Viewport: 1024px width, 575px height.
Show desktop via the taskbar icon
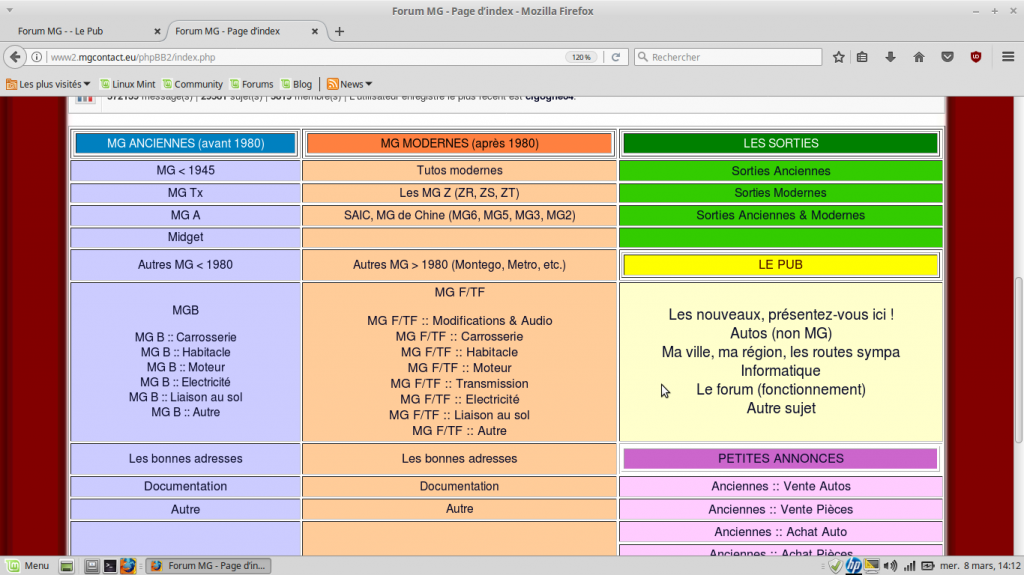pyautogui.click(x=67, y=566)
